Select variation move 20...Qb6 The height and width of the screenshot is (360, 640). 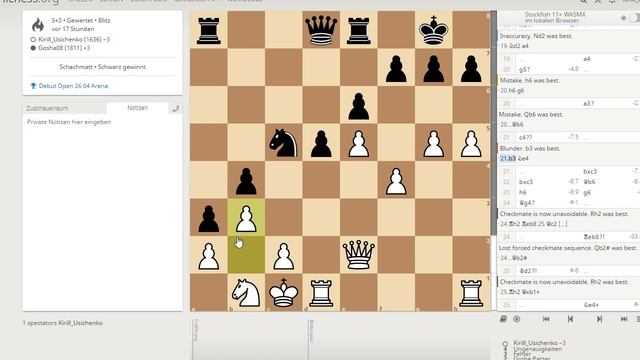[x=511, y=124]
